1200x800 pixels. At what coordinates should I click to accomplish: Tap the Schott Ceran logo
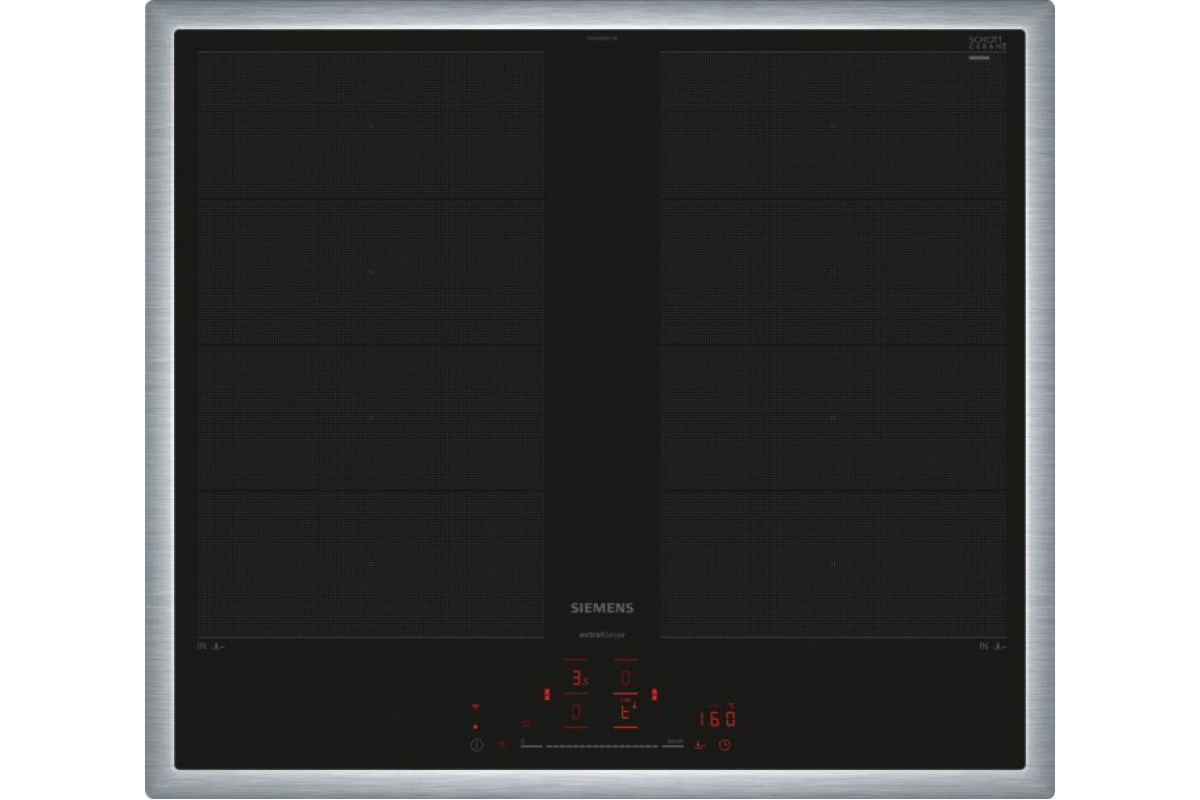(986, 43)
